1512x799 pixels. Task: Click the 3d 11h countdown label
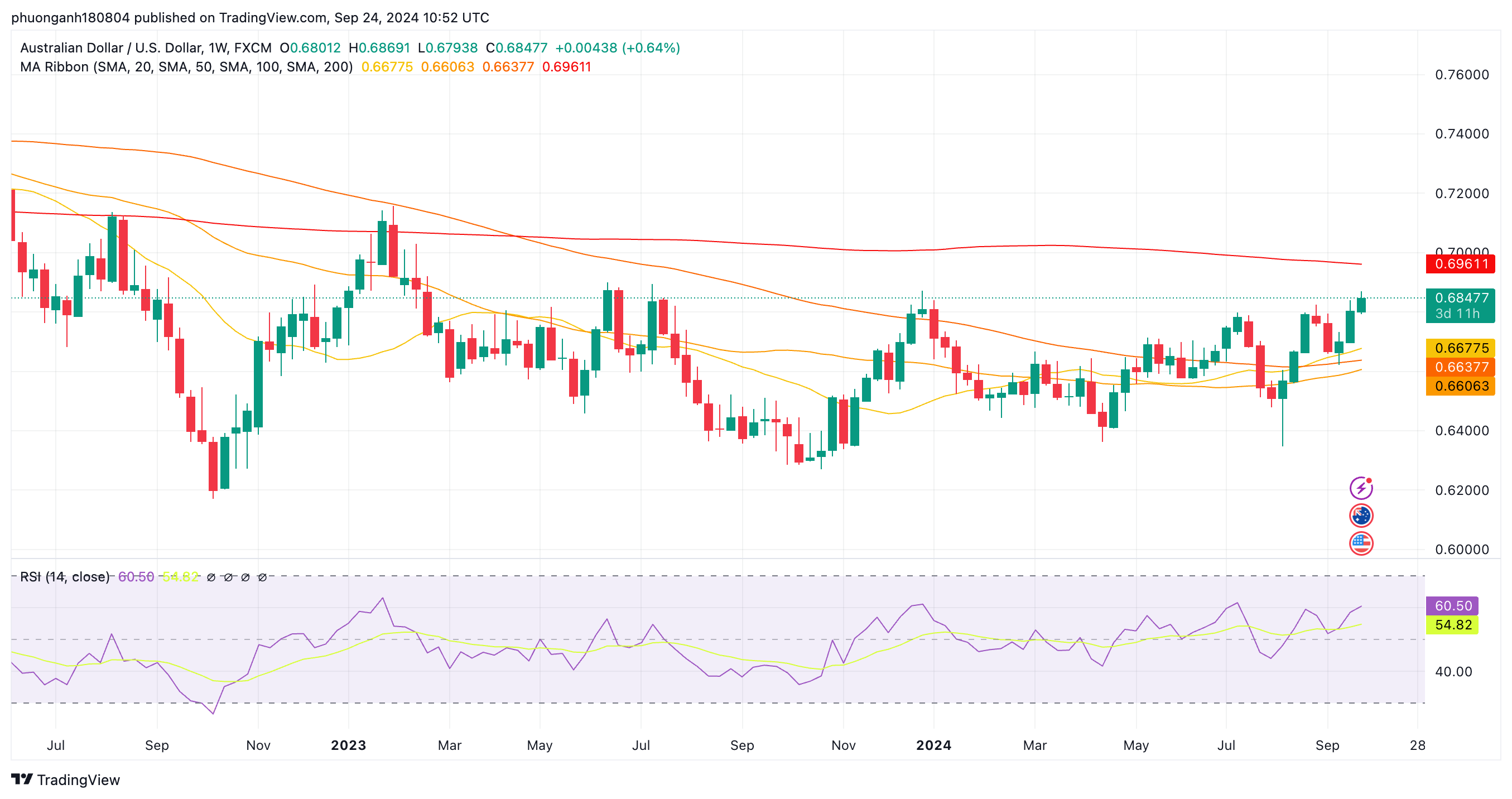point(1457,314)
